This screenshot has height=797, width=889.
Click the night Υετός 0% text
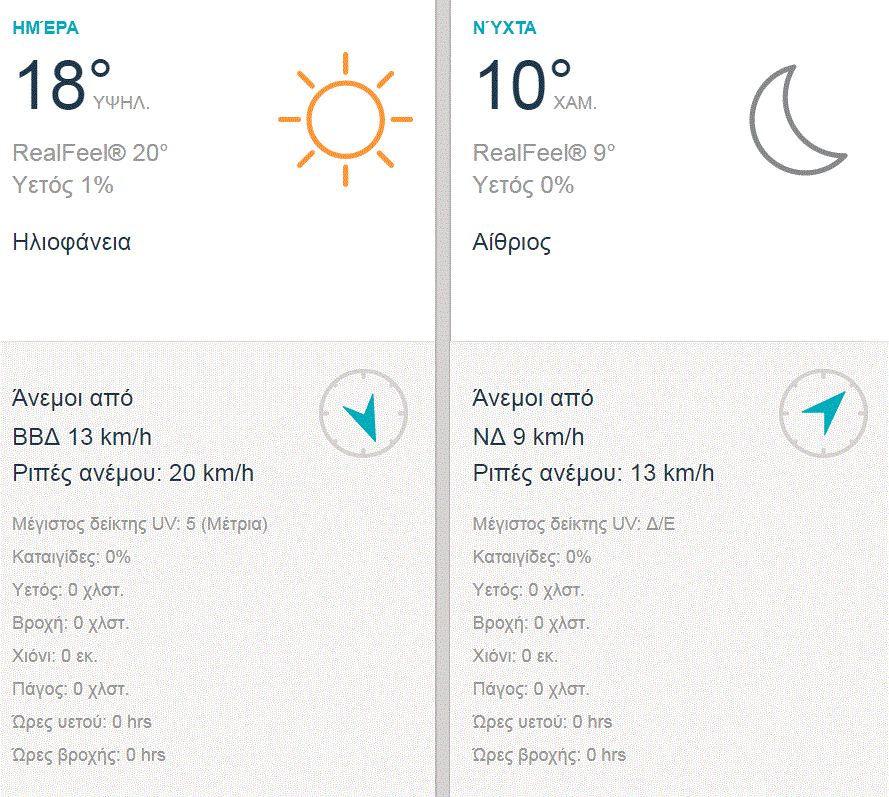(523, 185)
